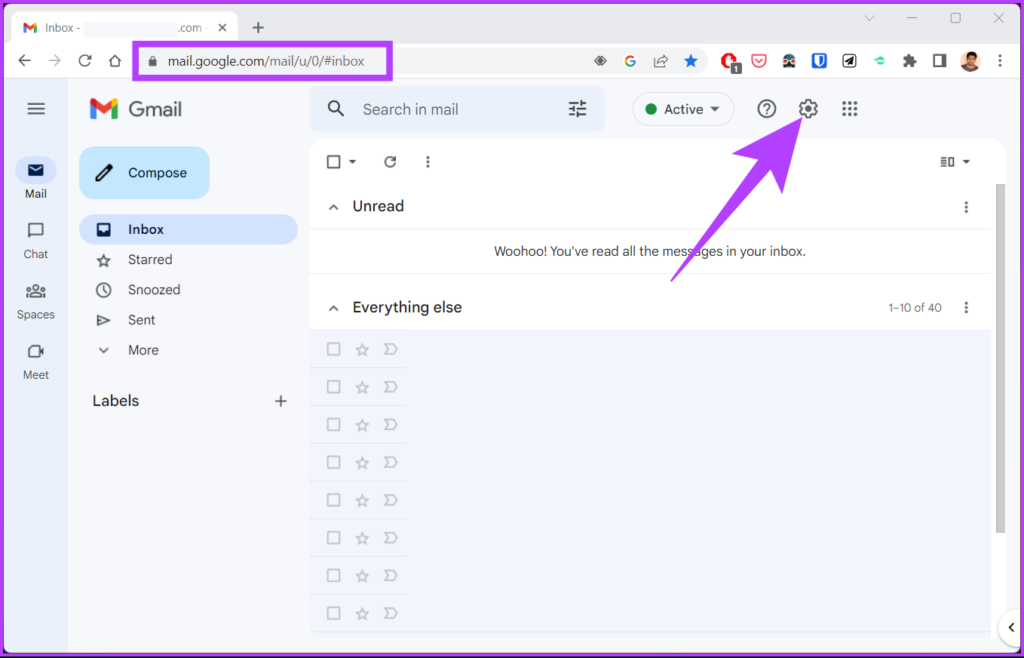
Task: Open Meet in the sidebar
Action: click(35, 362)
